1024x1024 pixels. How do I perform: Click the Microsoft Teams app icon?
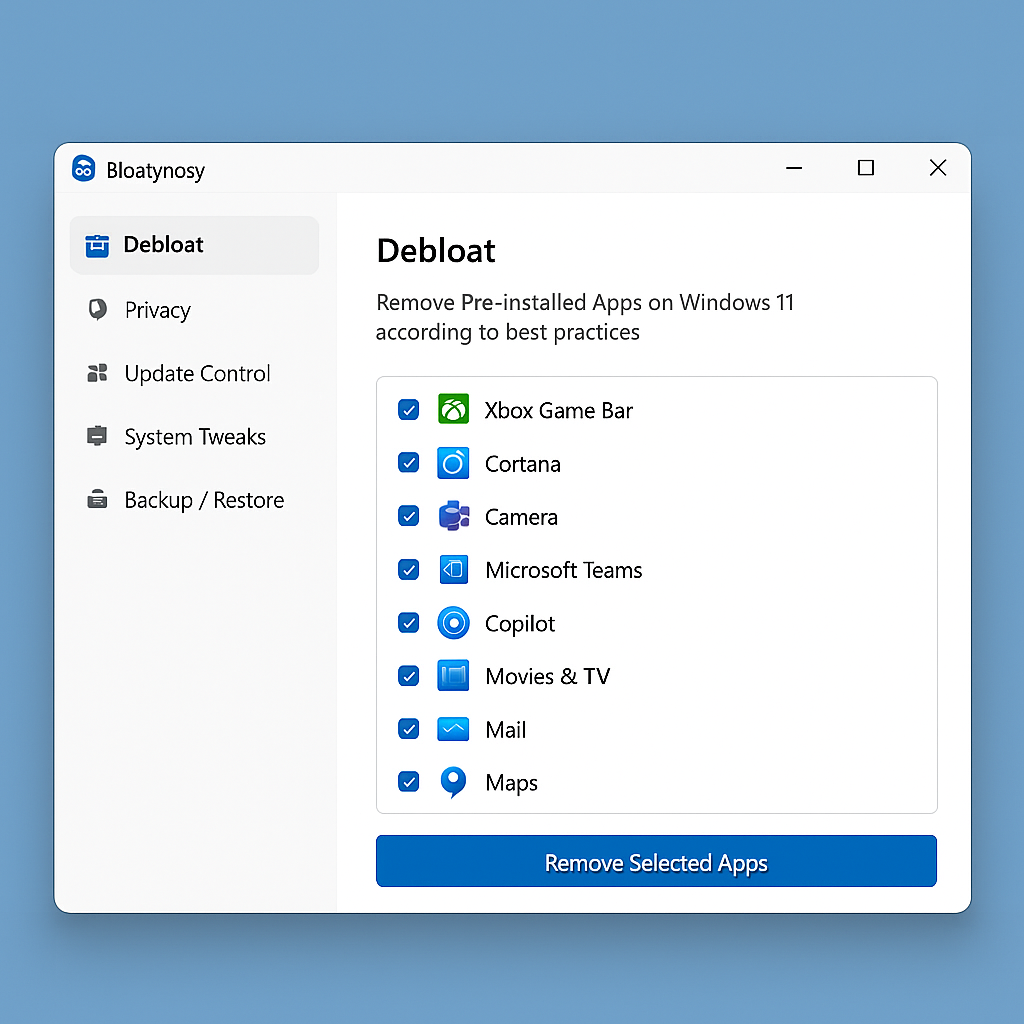[453, 570]
